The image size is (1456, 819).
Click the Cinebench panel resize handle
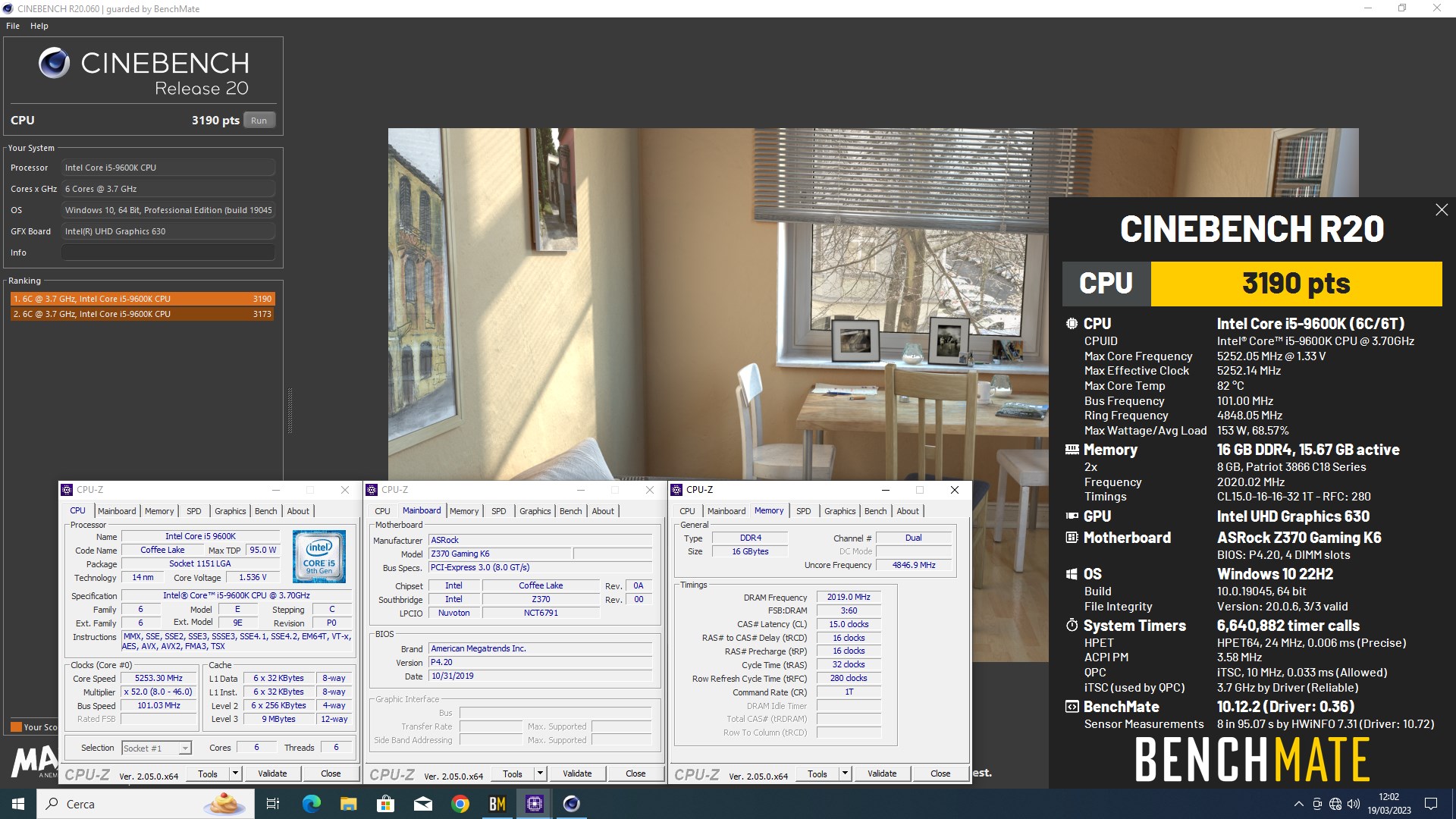pyautogui.click(x=290, y=410)
